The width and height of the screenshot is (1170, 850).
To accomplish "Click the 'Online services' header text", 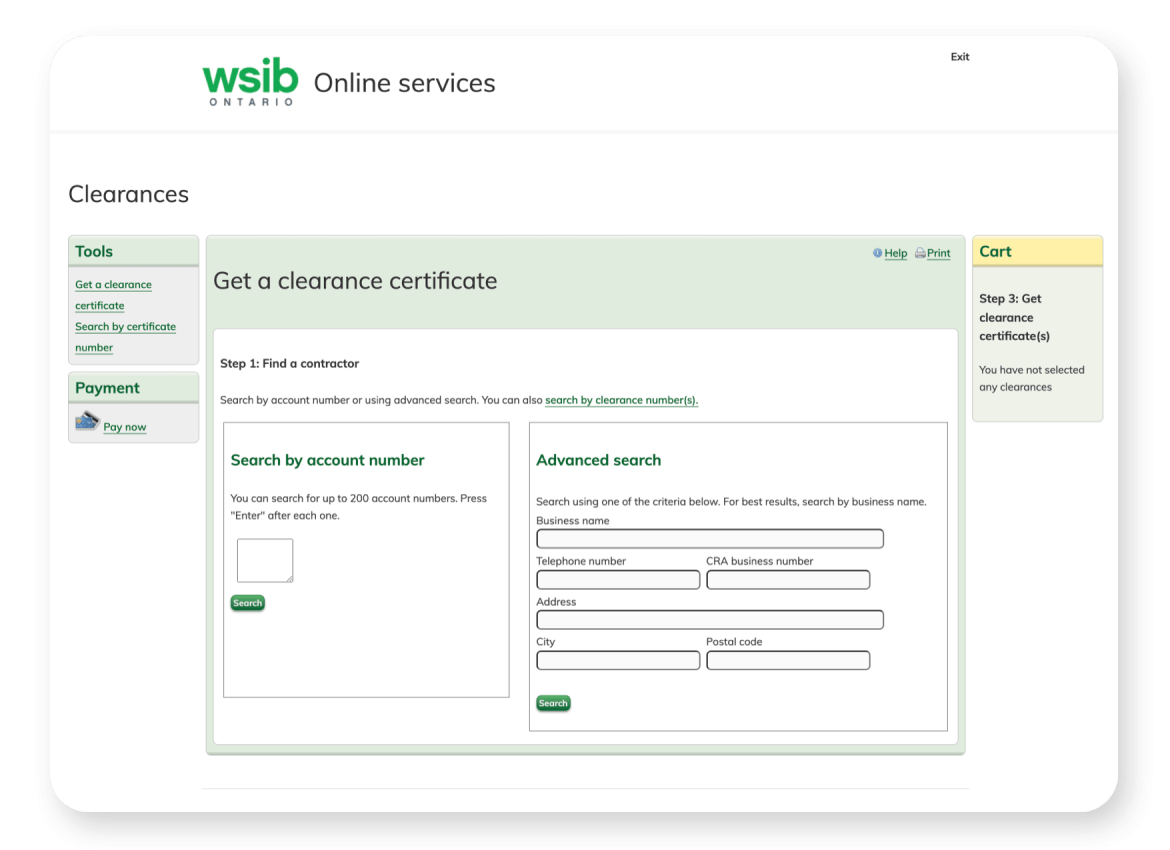I will coord(404,84).
